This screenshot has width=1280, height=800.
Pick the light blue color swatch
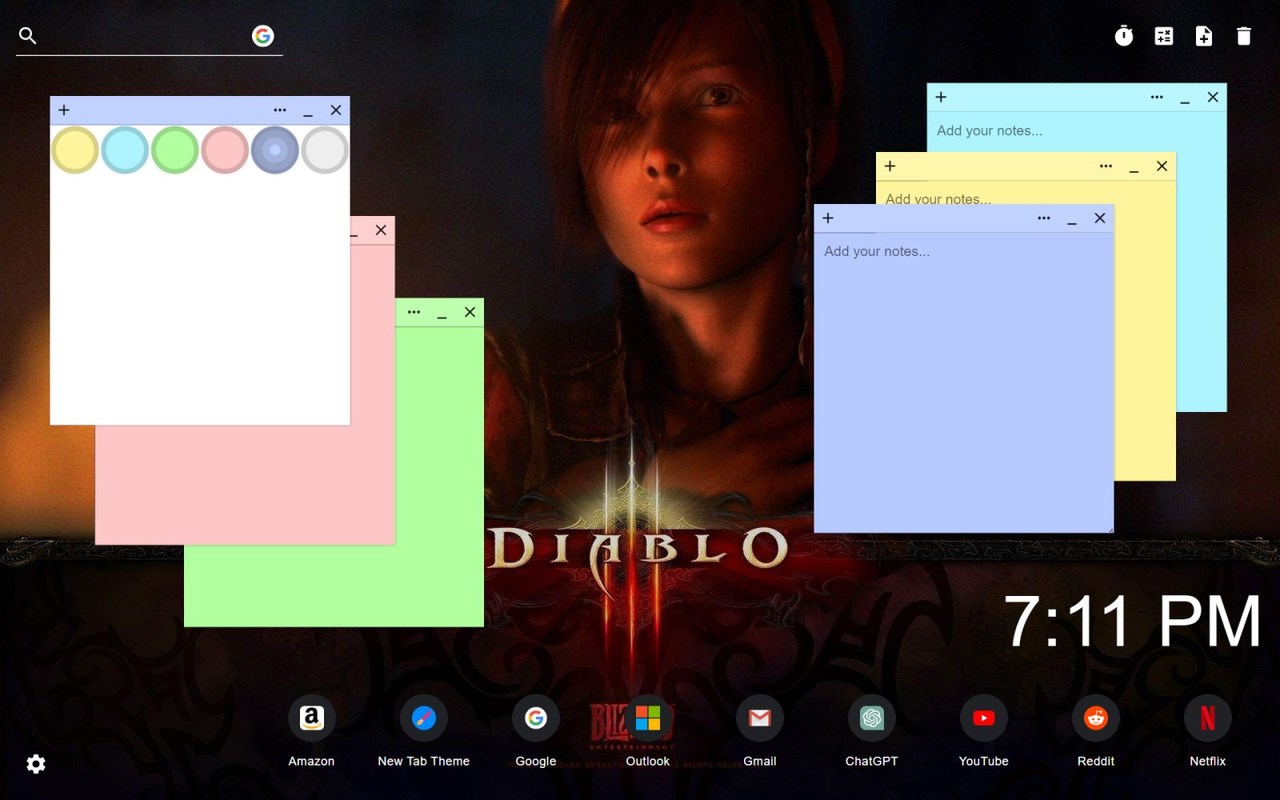(x=125, y=150)
